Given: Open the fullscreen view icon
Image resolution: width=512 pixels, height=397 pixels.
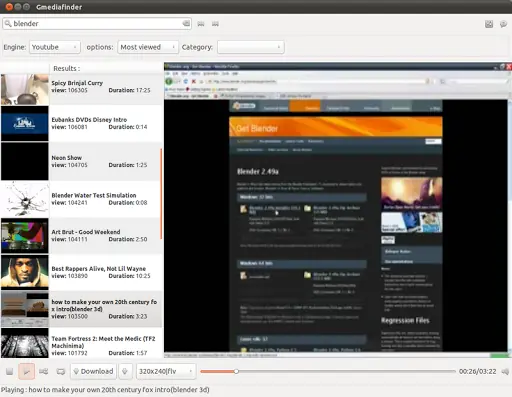Looking at the screenshot, I should pyautogui.click(x=489, y=24).
